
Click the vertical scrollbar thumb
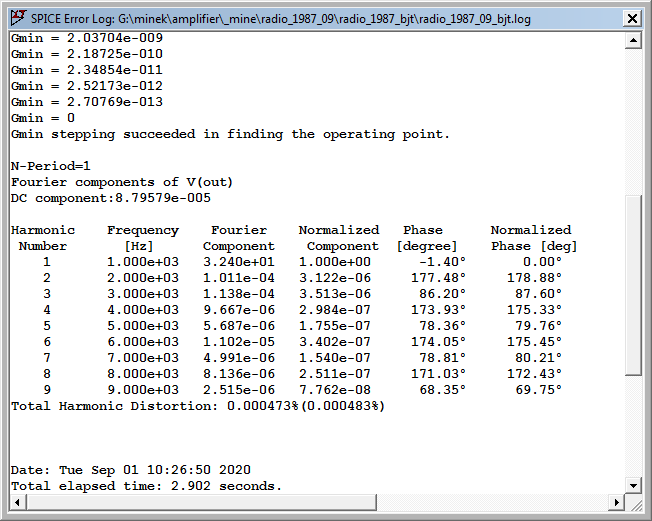633,285
